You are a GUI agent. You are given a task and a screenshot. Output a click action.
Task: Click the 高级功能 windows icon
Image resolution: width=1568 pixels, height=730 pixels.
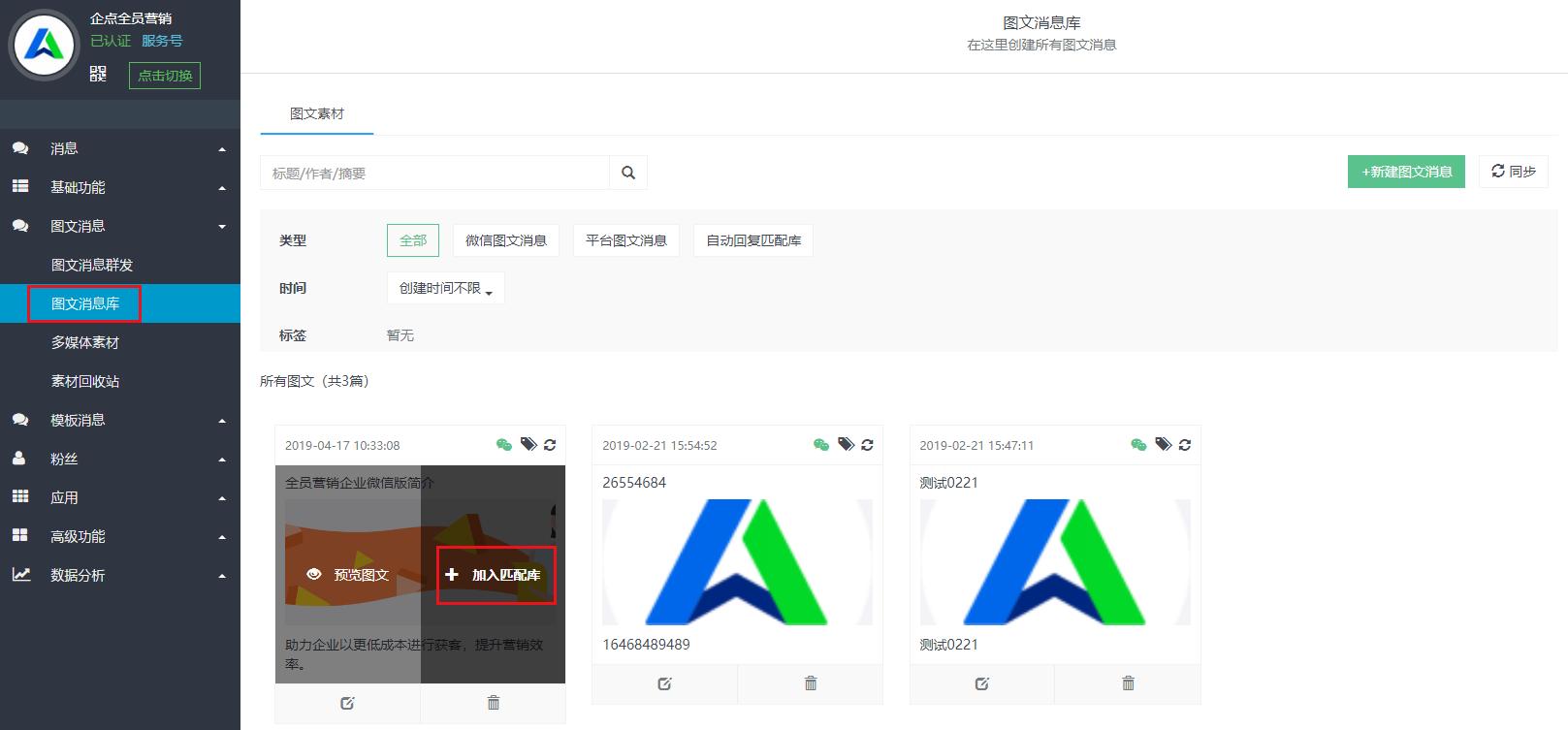(19, 535)
